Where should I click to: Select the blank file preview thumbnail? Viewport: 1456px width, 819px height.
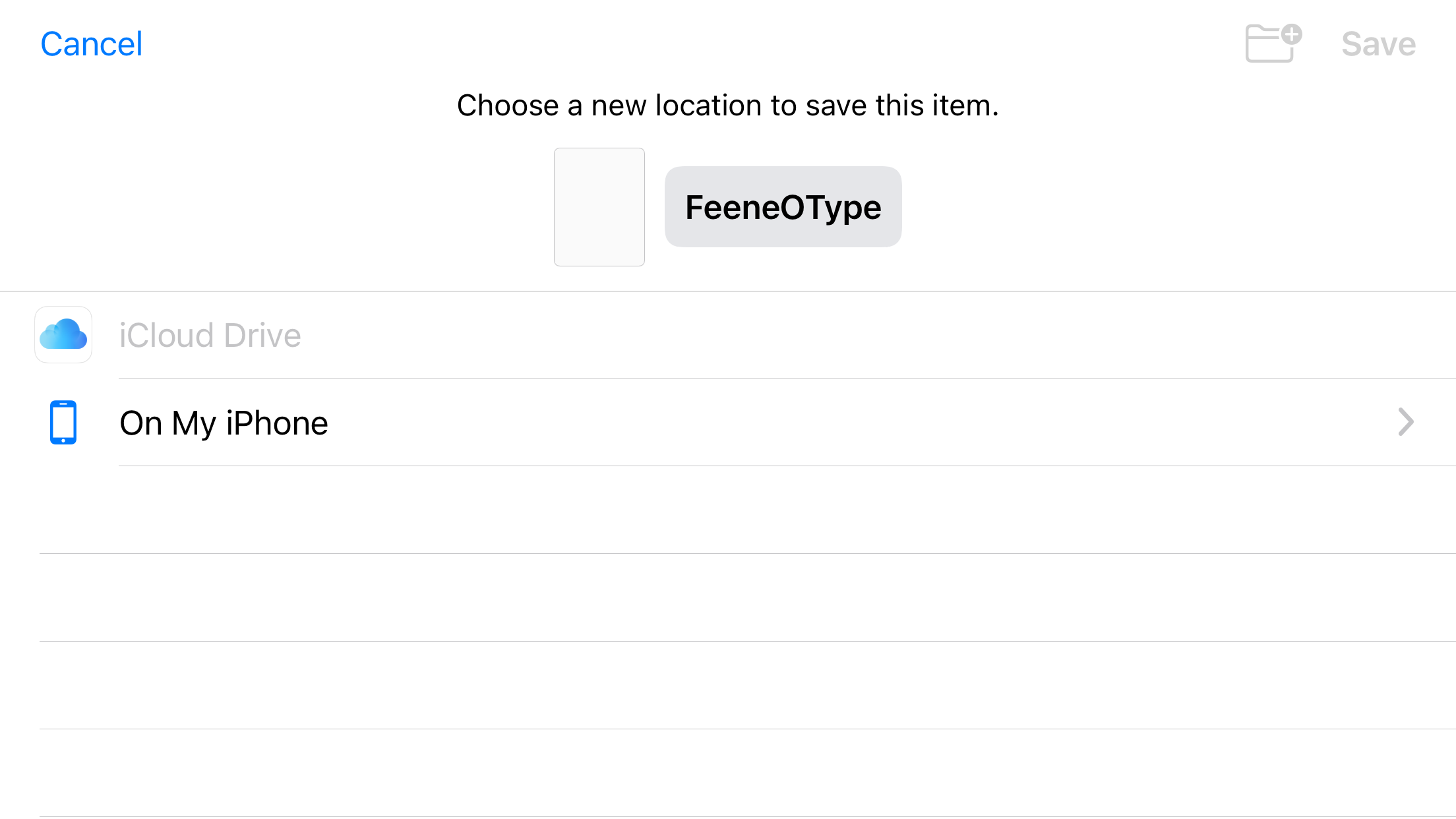coord(599,207)
